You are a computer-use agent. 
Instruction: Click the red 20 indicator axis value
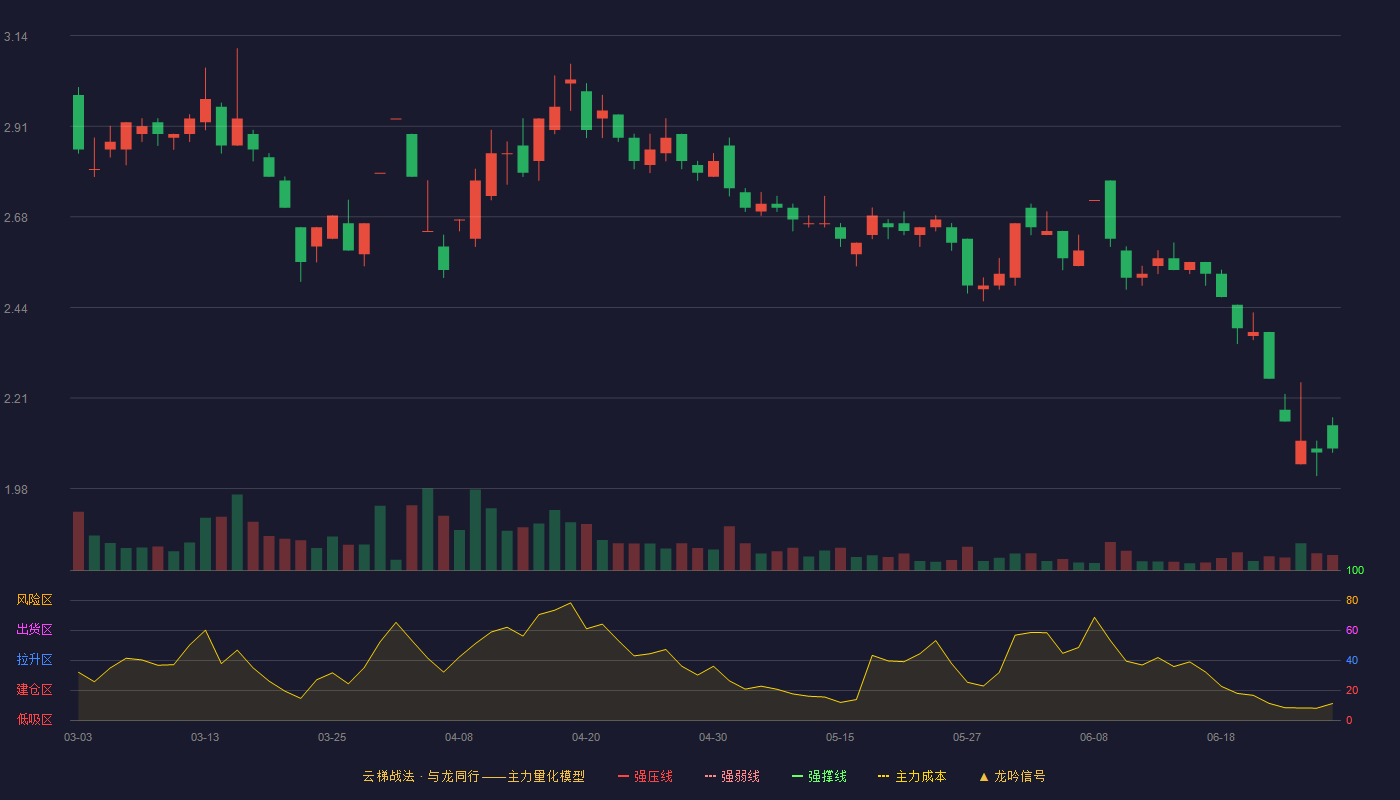[x=1352, y=690]
